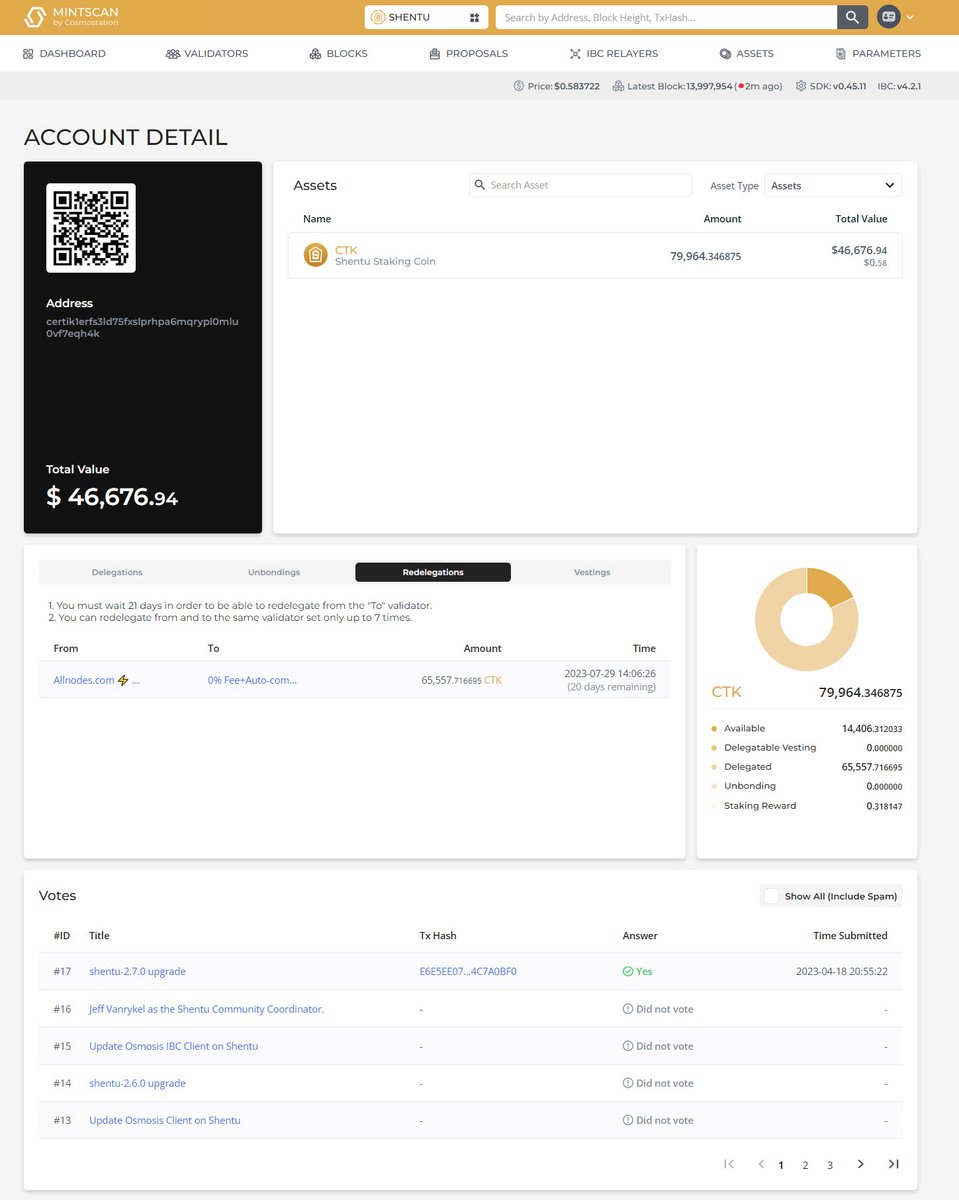
Task: Click the CTK donut chart
Action: (x=807, y=619)
